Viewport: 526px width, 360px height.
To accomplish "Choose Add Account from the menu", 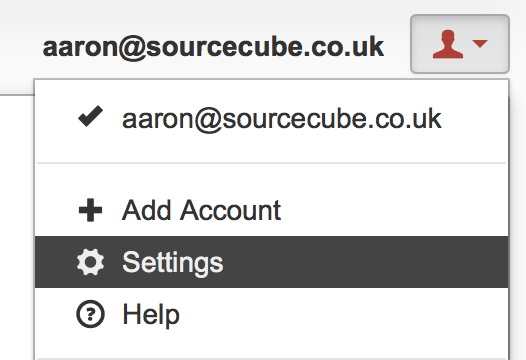I will tap(271, 210).
